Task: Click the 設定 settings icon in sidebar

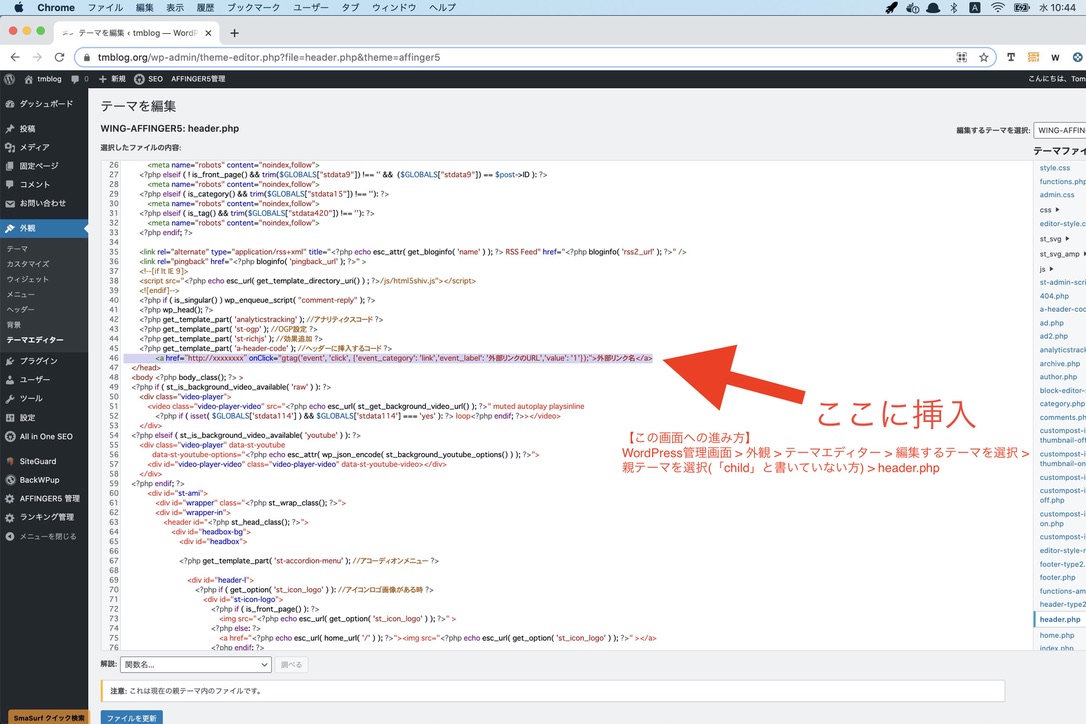Action: (x=10, y=418)
